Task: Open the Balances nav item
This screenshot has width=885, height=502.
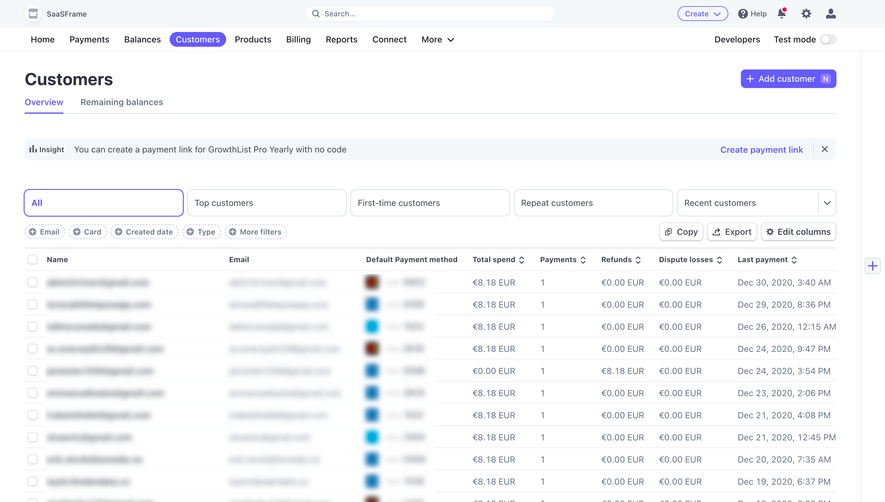Action: [x=142, y=40]
